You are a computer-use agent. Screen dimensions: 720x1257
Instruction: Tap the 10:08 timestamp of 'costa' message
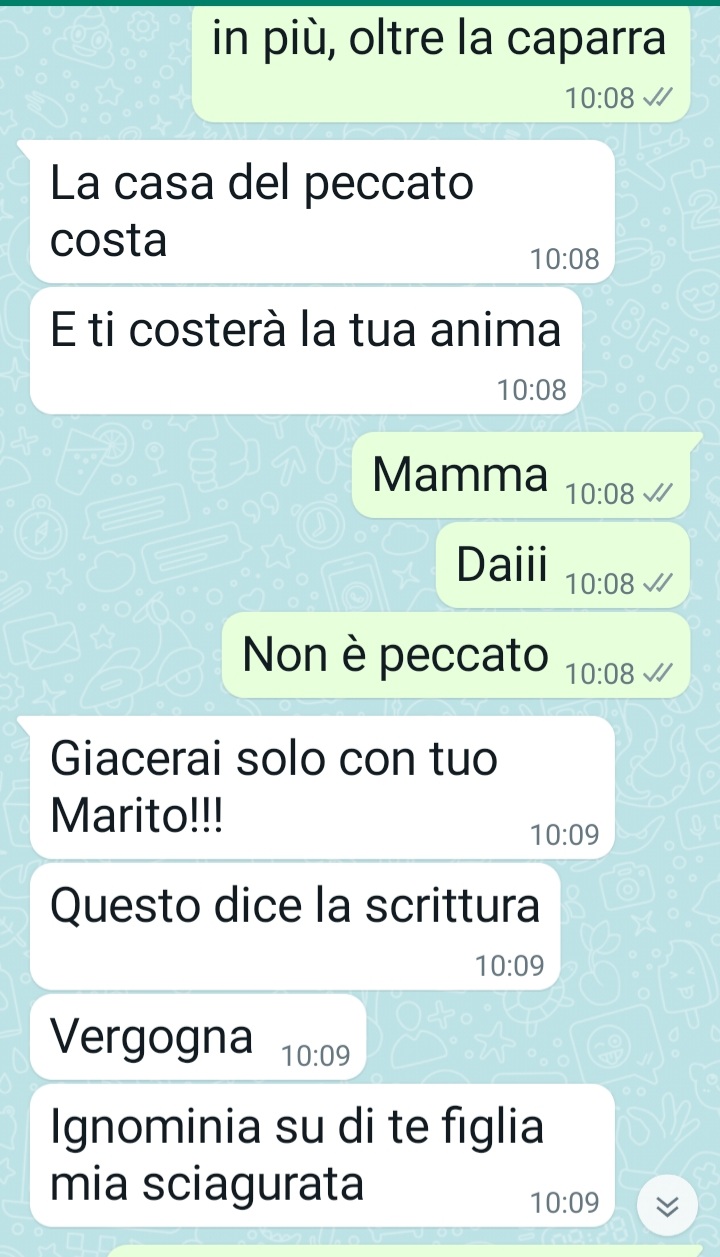[x=565, y=260]
